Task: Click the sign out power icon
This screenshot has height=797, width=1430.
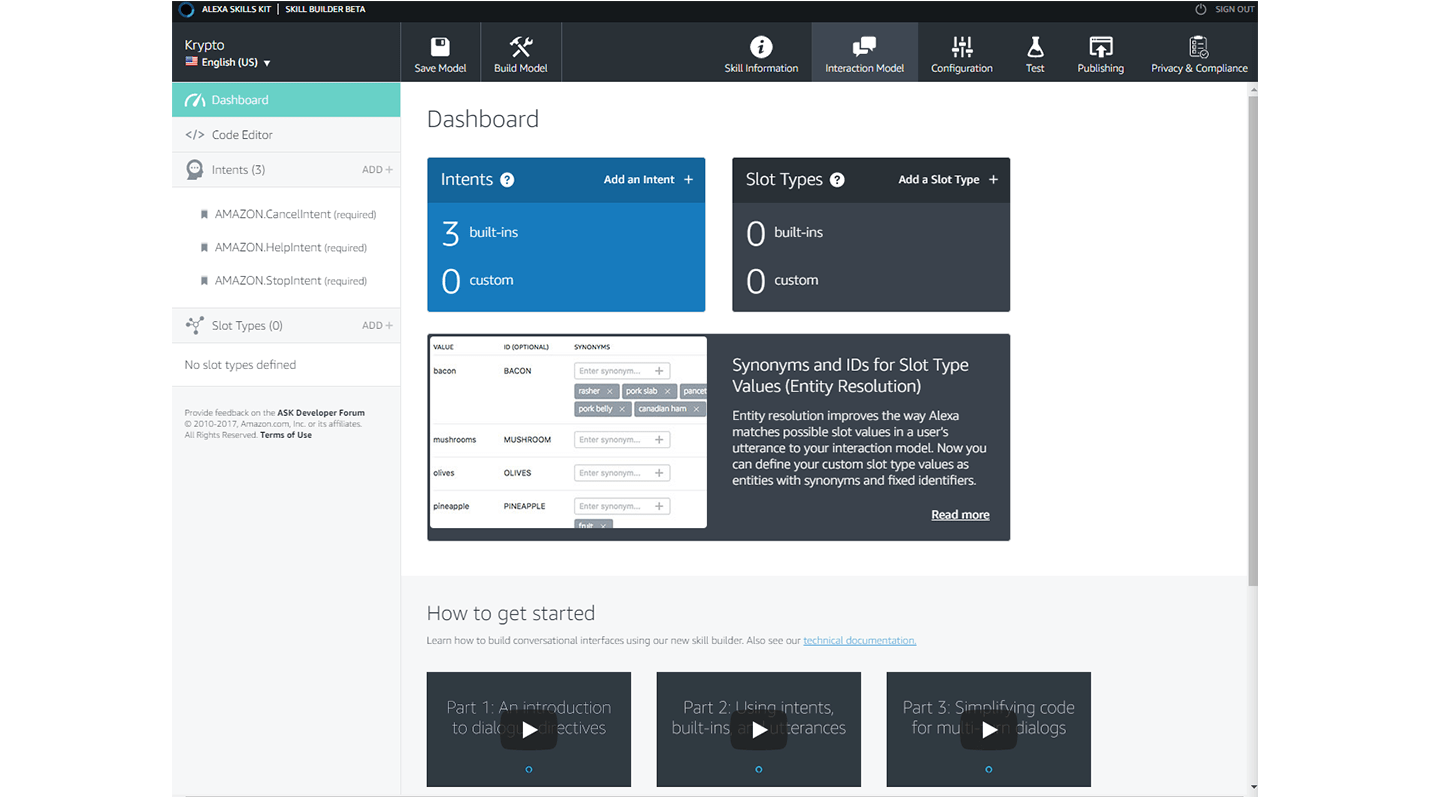Action: 1201,9
